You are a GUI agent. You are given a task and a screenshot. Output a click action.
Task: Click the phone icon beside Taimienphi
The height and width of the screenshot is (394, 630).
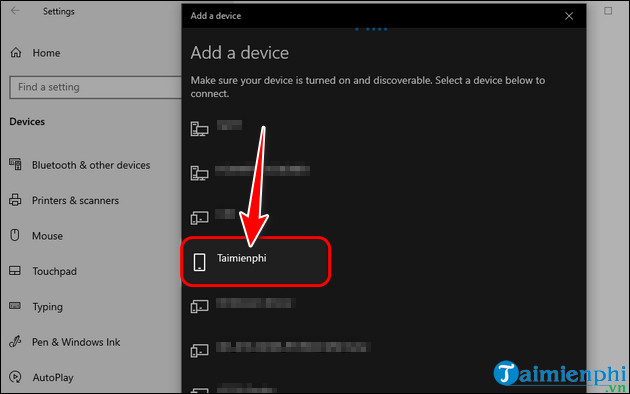[x=199, y=262]
